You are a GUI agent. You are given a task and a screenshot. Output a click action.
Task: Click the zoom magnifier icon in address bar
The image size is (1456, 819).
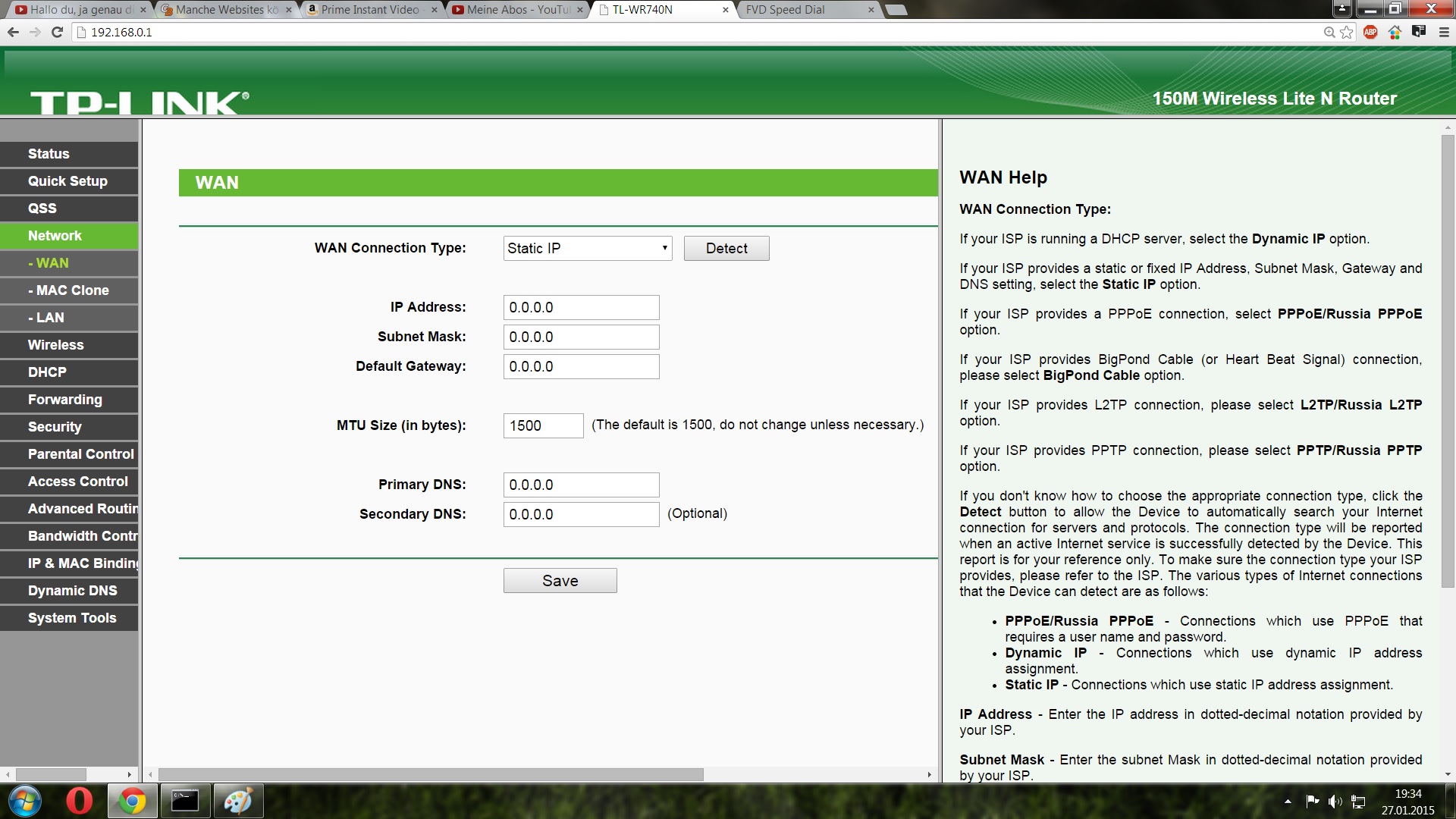1329,32
